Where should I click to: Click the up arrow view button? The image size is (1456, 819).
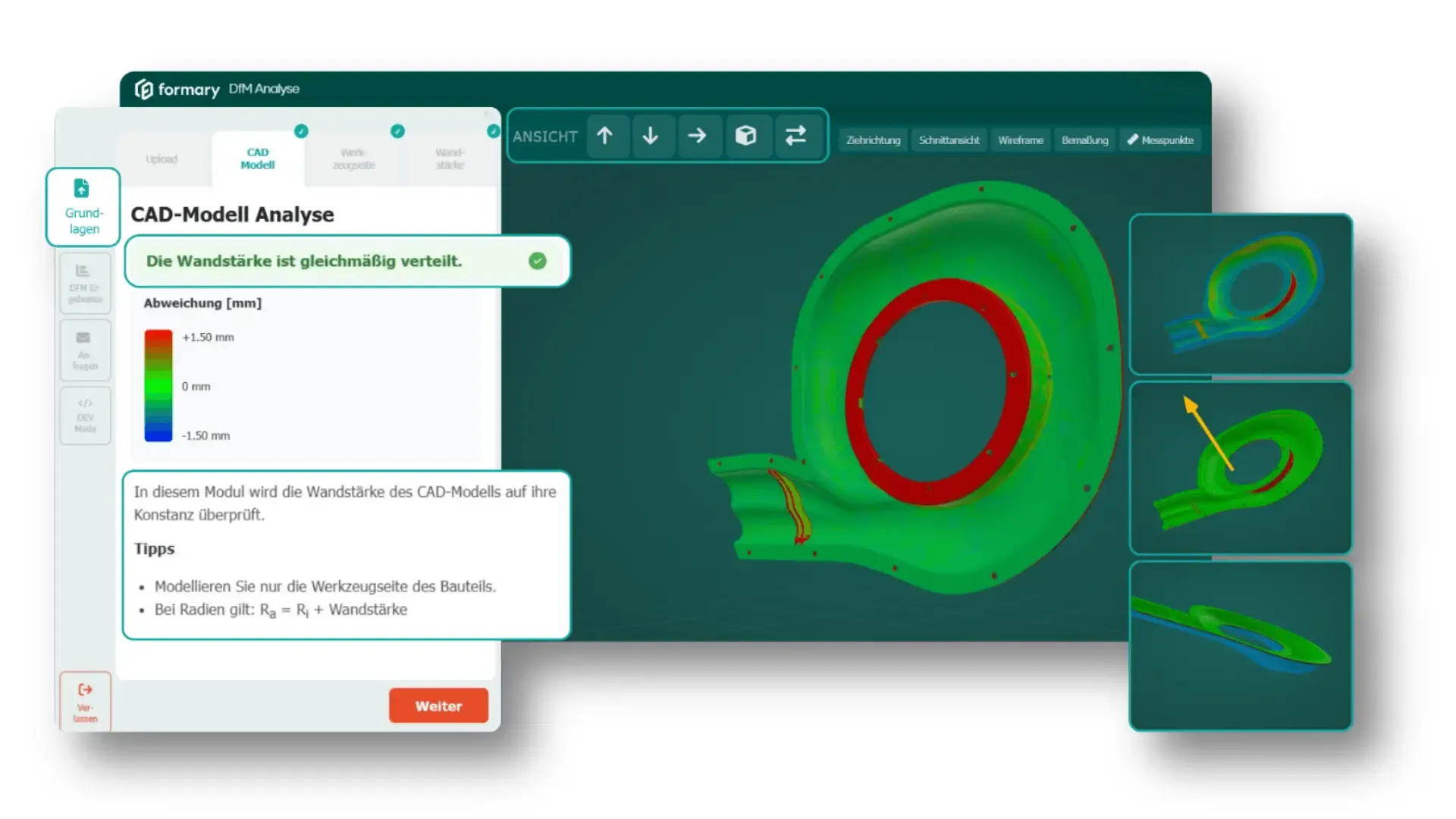[605, 136]
